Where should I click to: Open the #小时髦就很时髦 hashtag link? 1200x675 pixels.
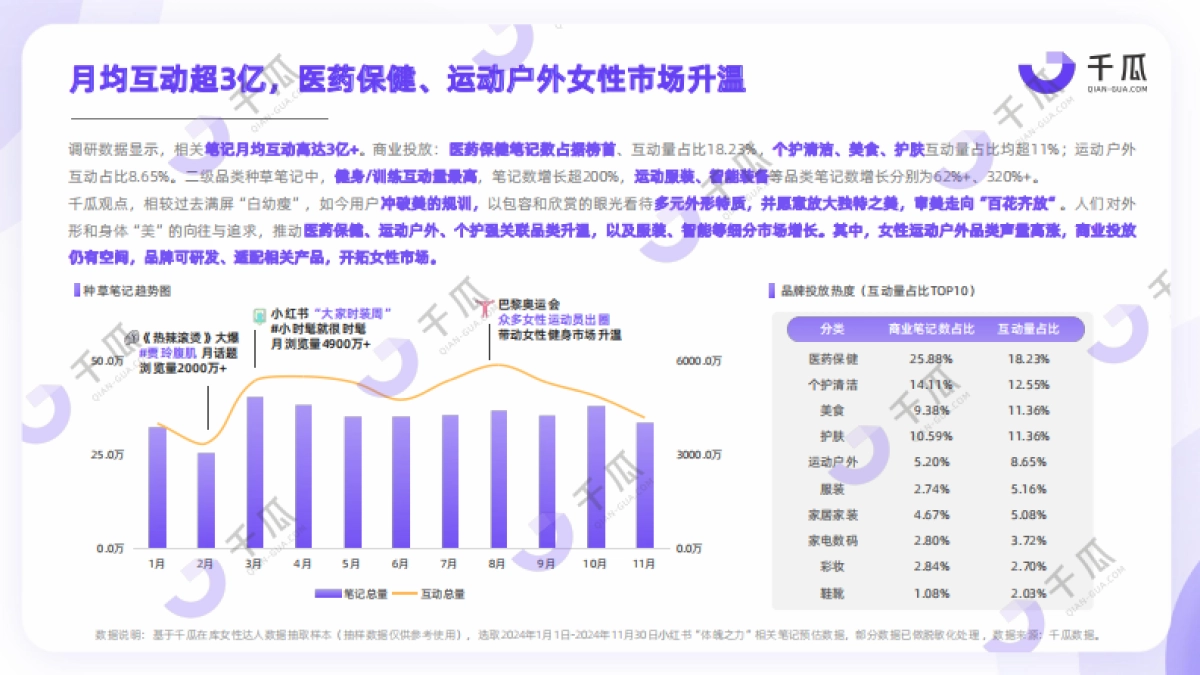coord(320,329)
